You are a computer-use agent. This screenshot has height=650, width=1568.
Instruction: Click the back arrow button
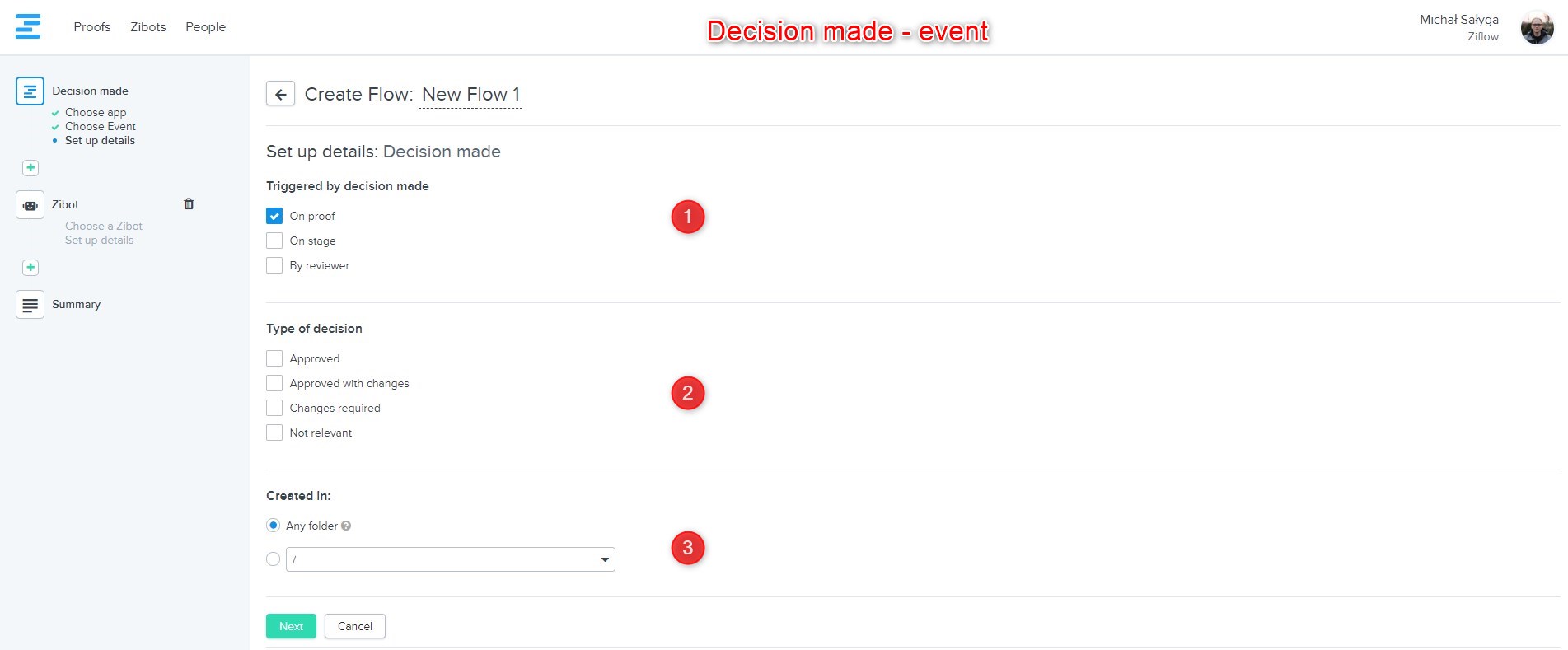(x=280, y=94)
